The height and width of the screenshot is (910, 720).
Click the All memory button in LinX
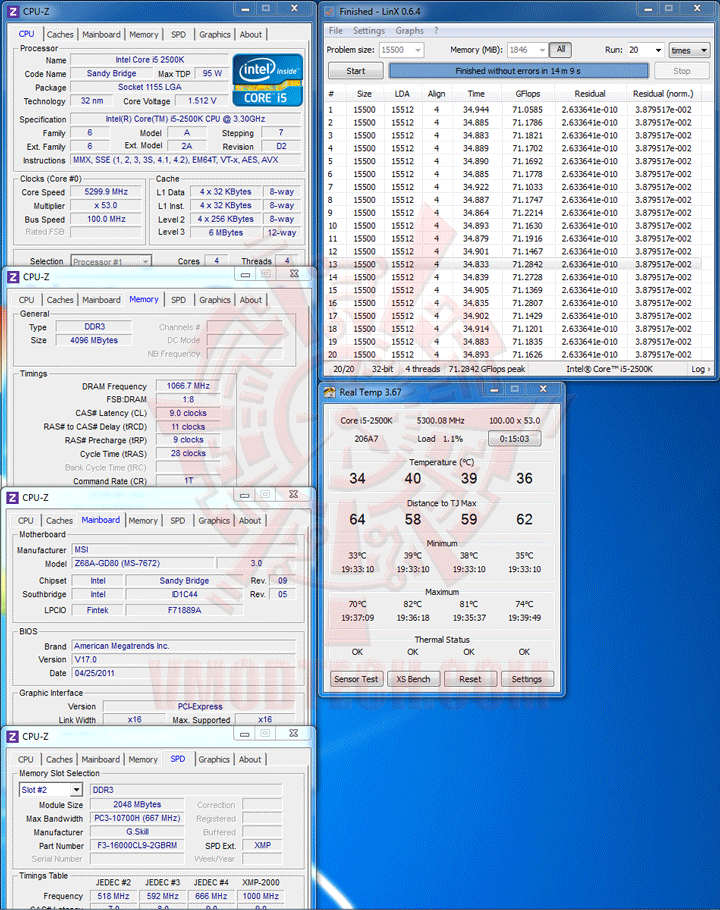(560, 50)
